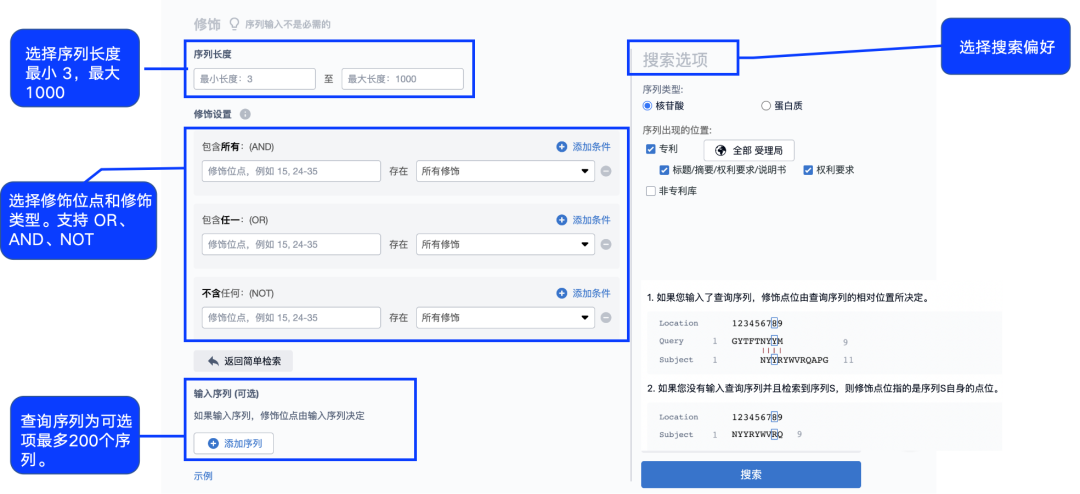
Task: Click the plus icon in the OR section
Action: coord(562,220)
